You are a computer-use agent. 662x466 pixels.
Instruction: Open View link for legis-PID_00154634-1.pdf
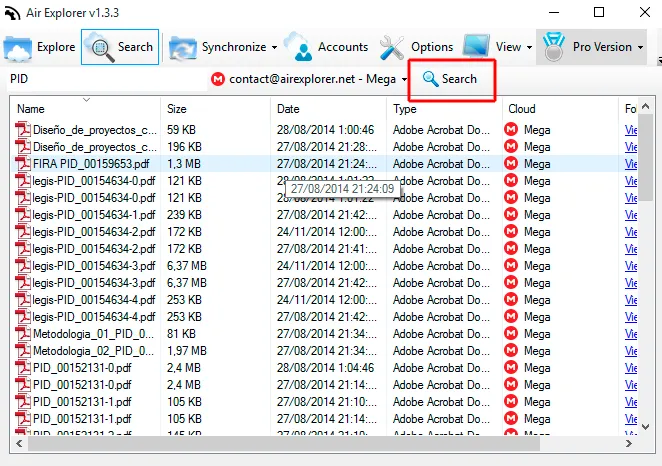tap(631, 215)
